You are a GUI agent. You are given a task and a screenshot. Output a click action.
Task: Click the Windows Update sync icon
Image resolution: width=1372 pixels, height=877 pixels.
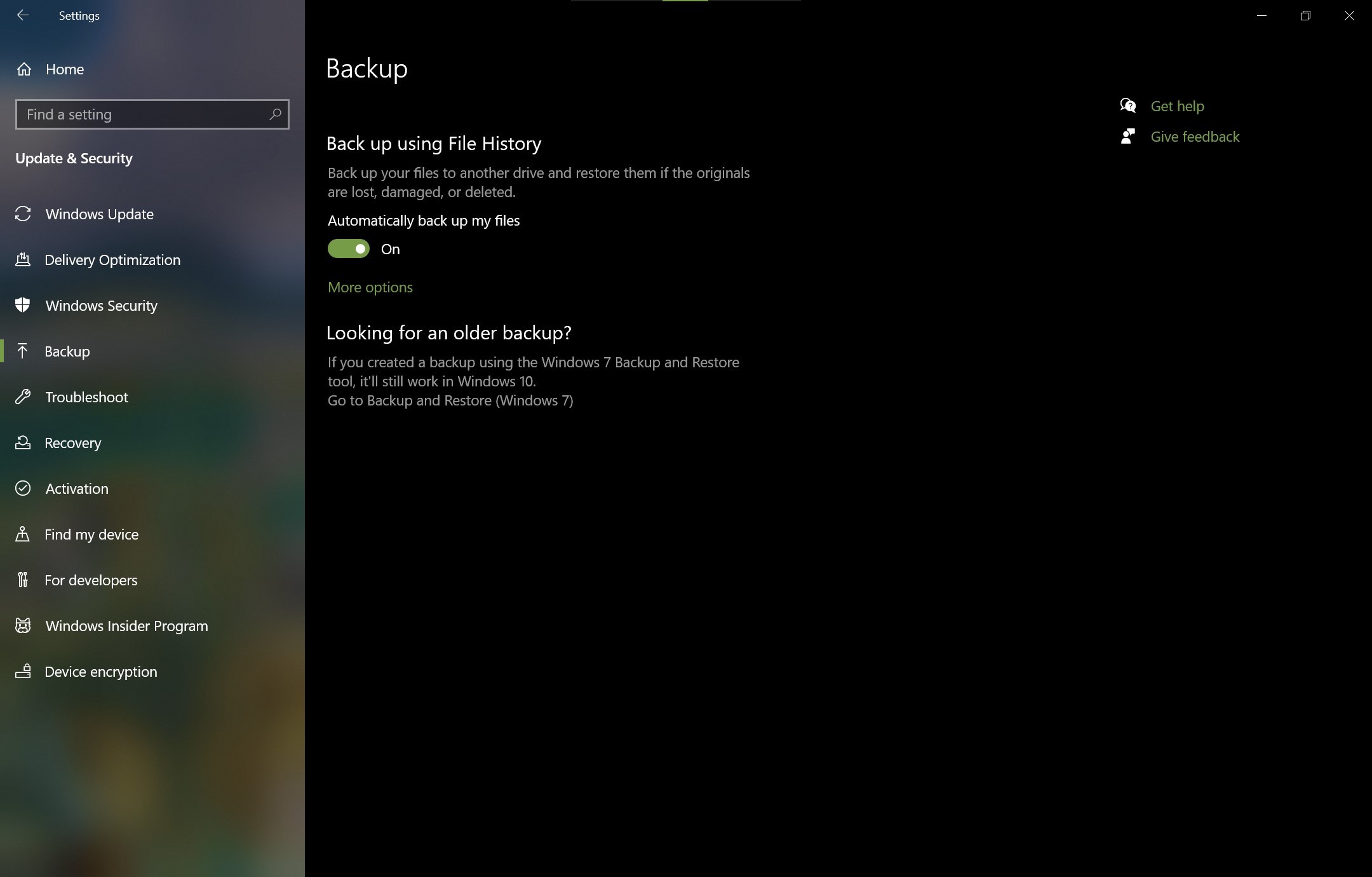(23, 214)
